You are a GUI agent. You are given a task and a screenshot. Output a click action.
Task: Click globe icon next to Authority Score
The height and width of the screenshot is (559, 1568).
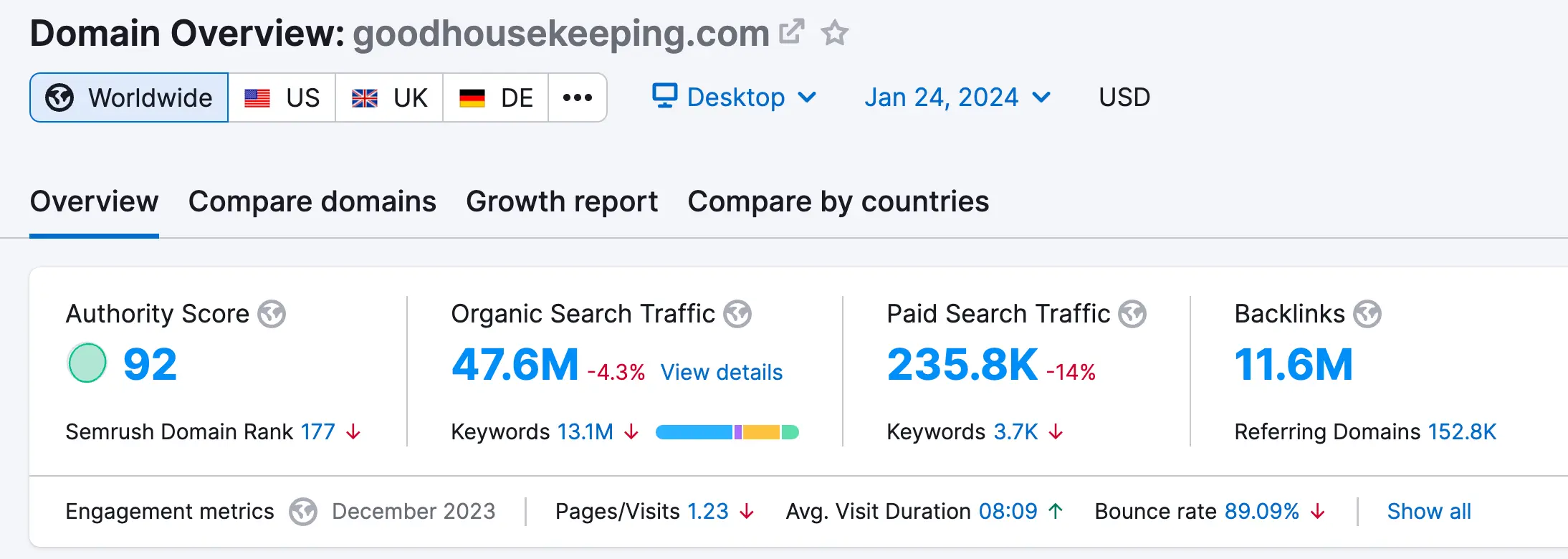tap(272, 314)
